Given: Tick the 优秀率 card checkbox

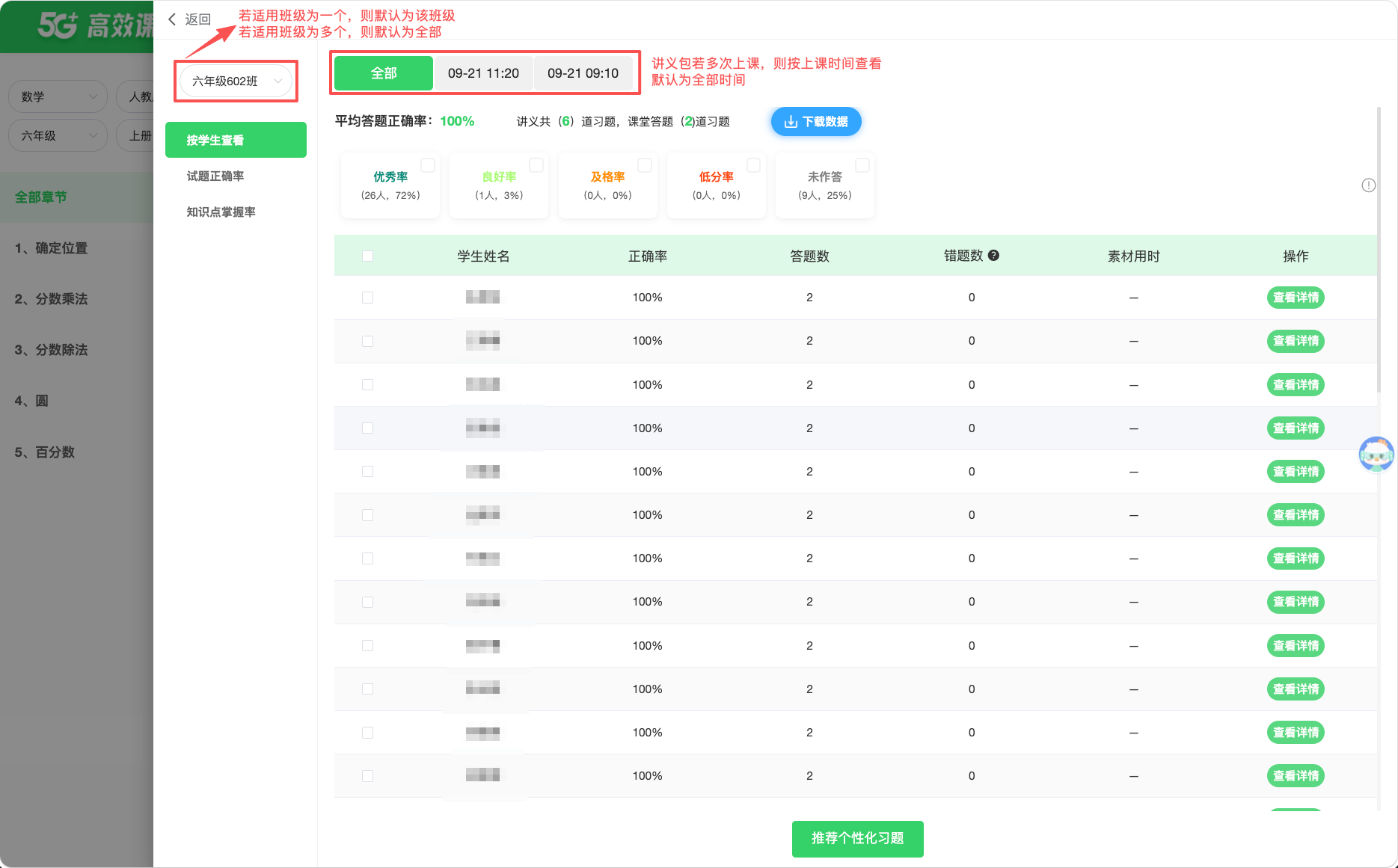Looking at the screenshot, I should [x=428, y=165].
